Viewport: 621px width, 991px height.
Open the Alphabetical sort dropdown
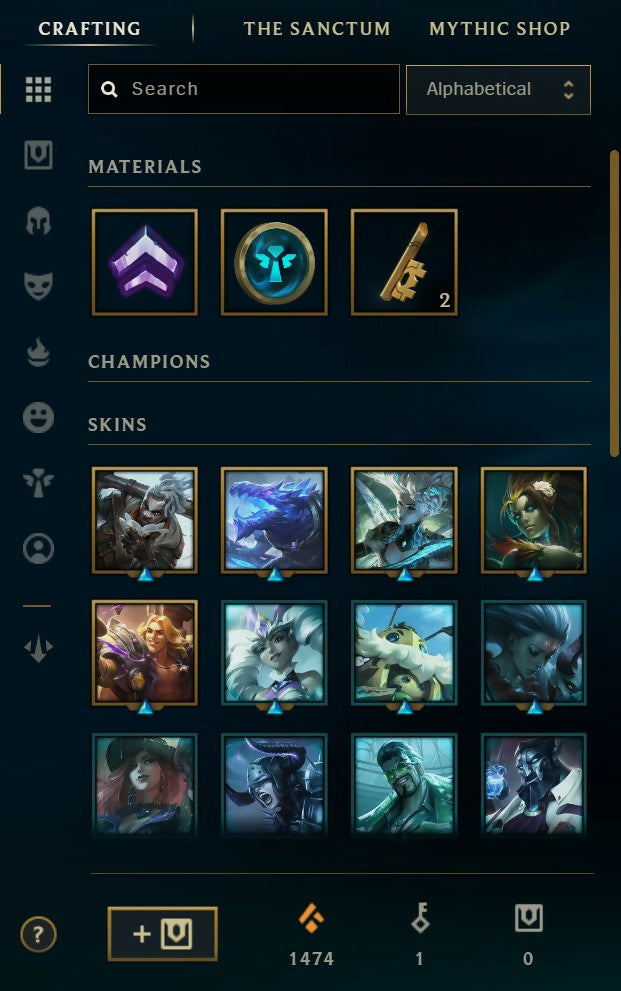[x=498, y=89]
